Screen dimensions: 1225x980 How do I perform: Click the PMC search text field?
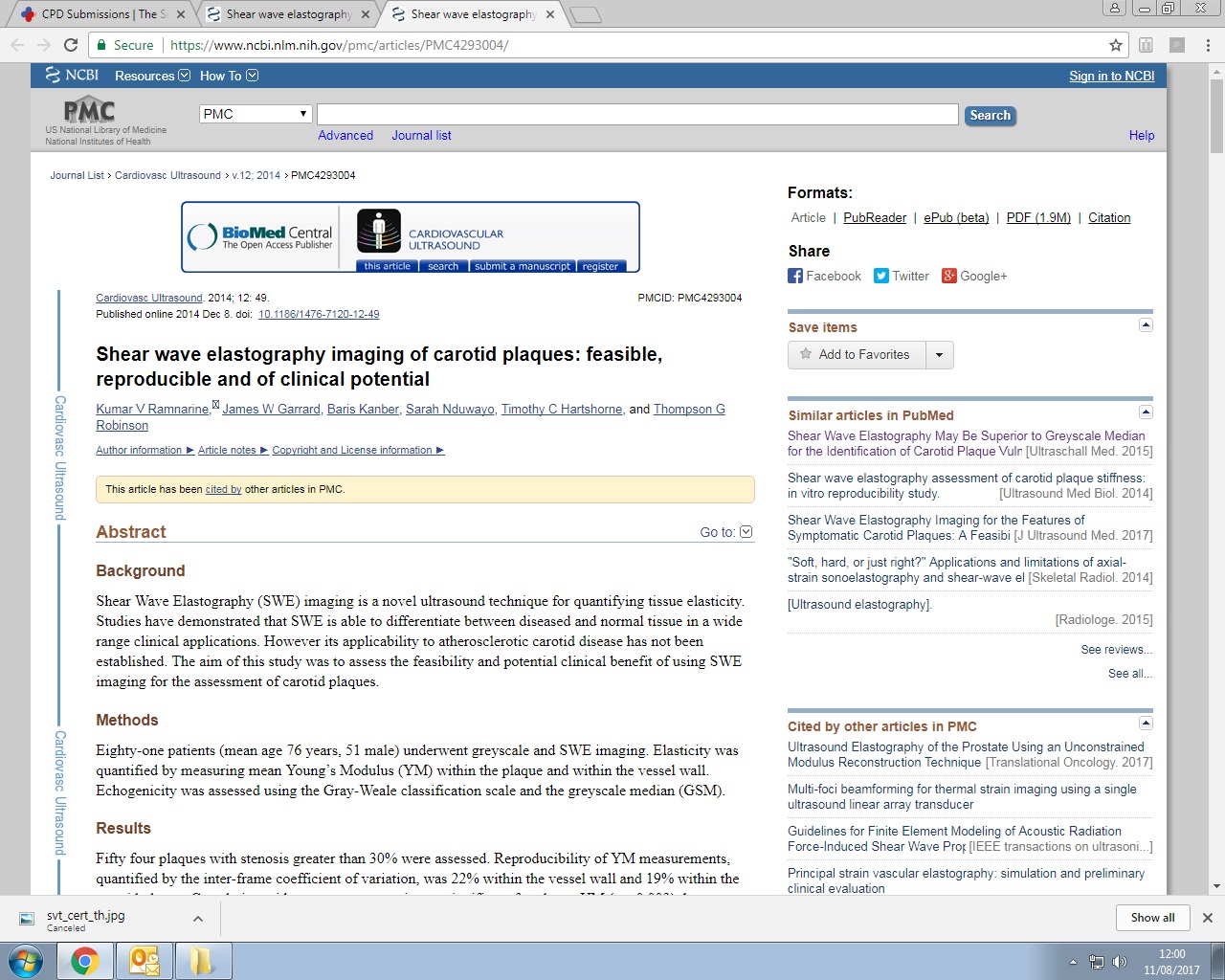click(x=637, y=115)
